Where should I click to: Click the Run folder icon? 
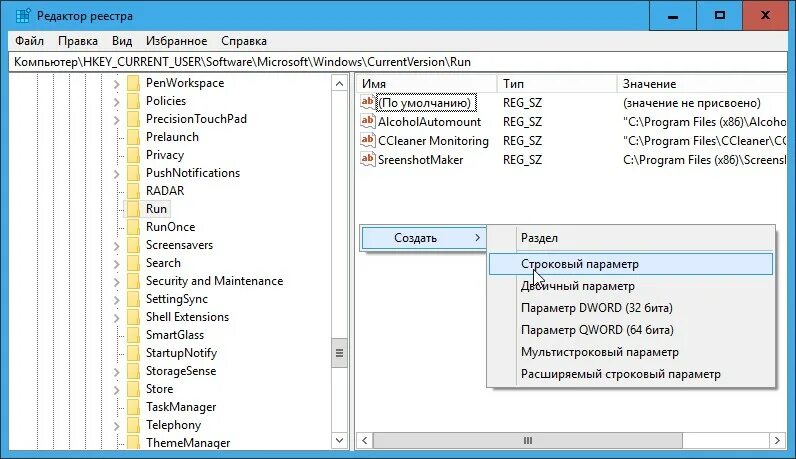coord(134,209)
